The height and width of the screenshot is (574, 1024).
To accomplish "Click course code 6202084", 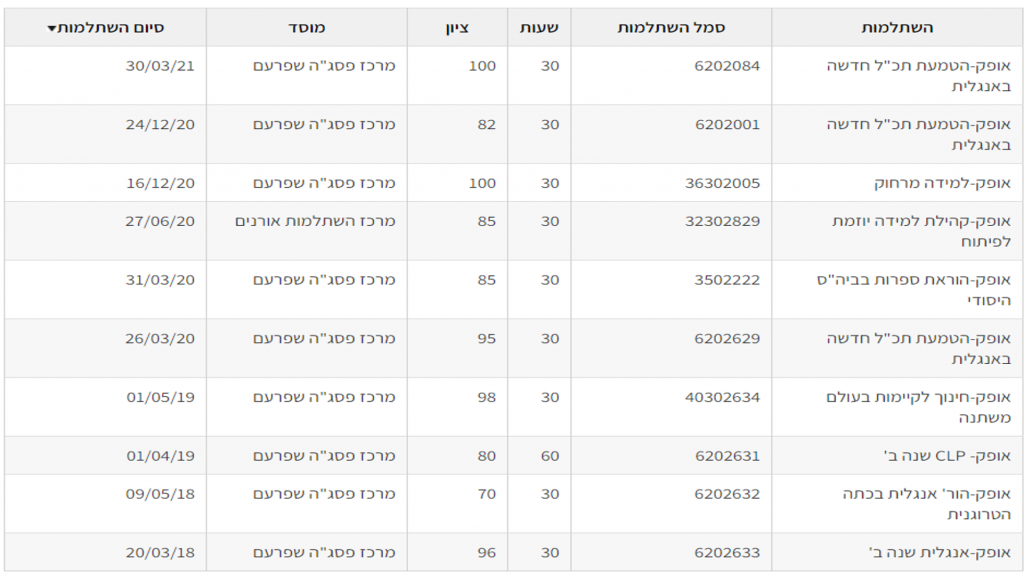I will (727, 66).
